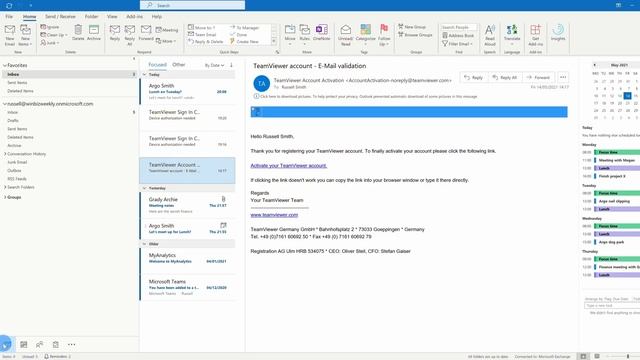This screenshot has height=360, width=640.
Task: Start Read Aloud
Action: (x=490, y=35)
